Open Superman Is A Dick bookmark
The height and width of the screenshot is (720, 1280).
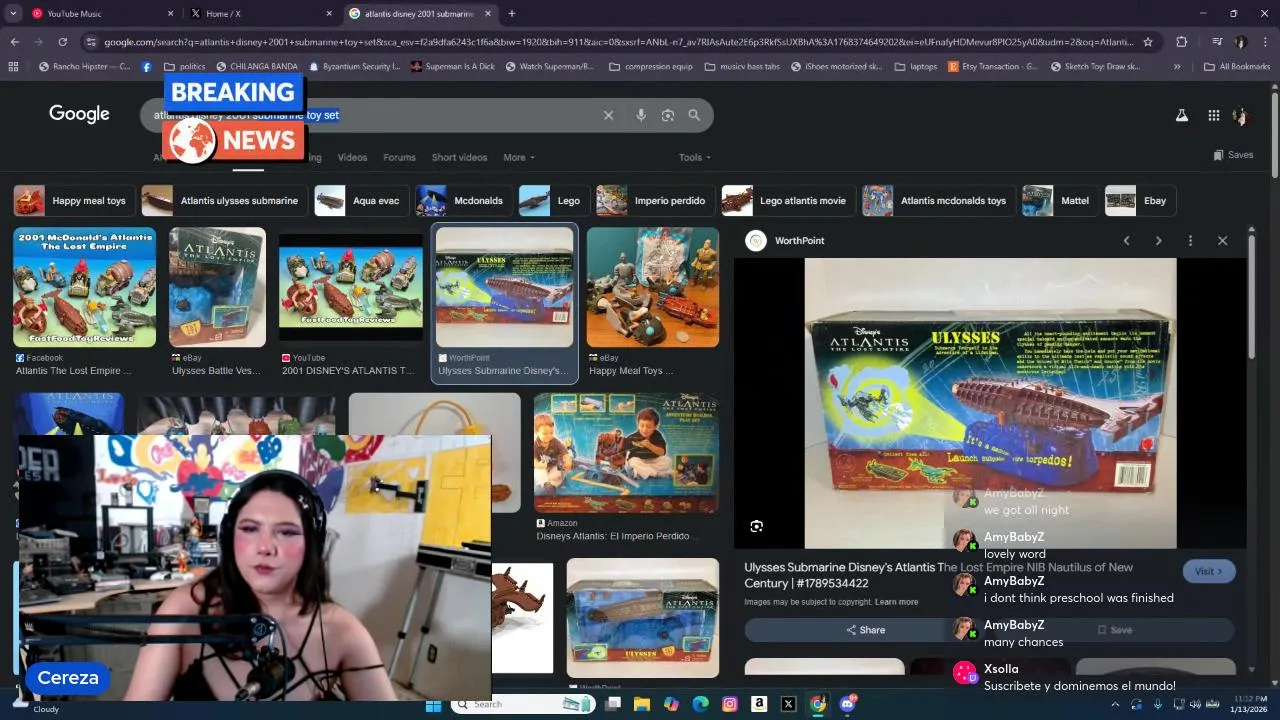click(452, 67)
